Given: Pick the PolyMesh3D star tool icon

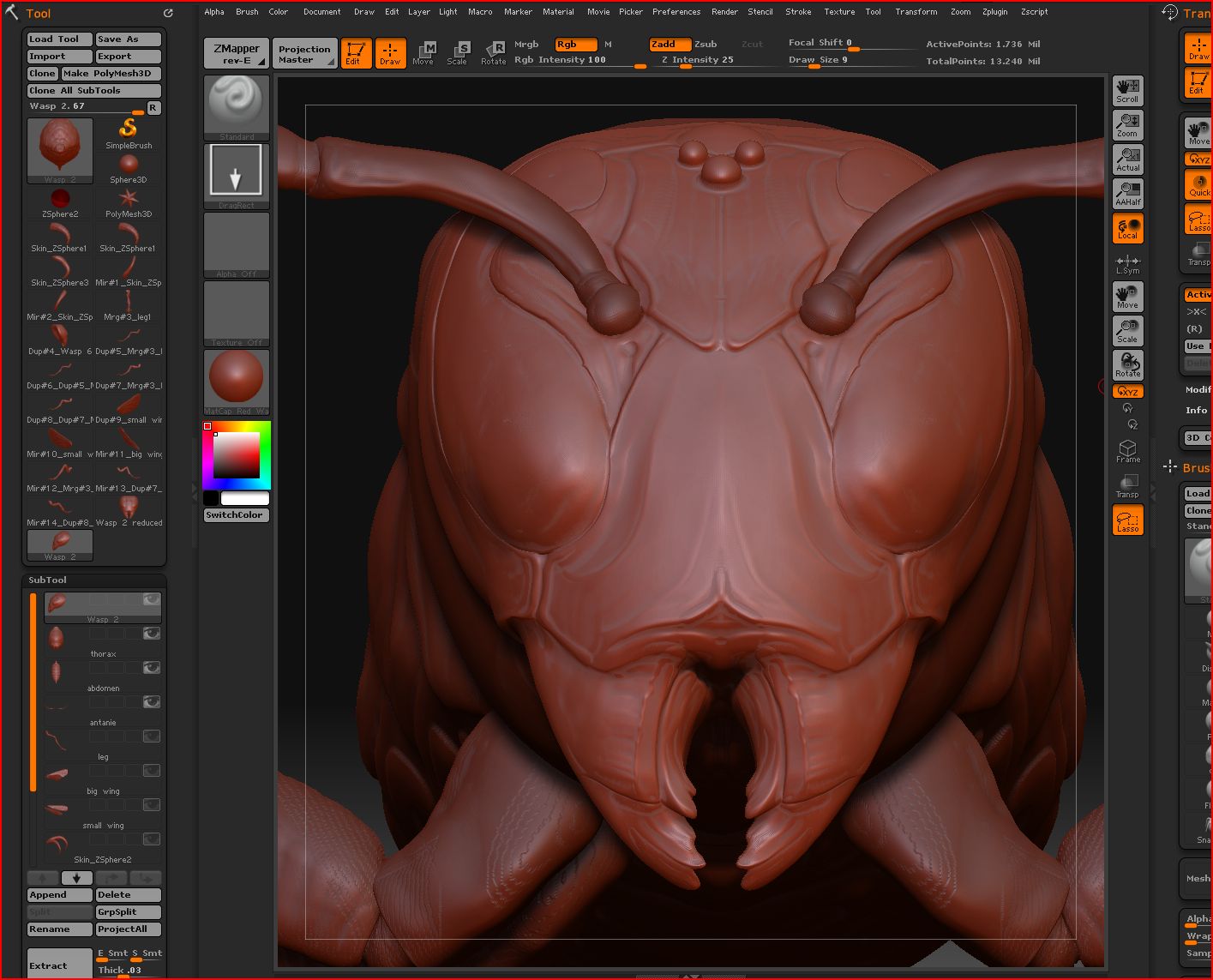Looking at the screenshot, I should (129, 202).
